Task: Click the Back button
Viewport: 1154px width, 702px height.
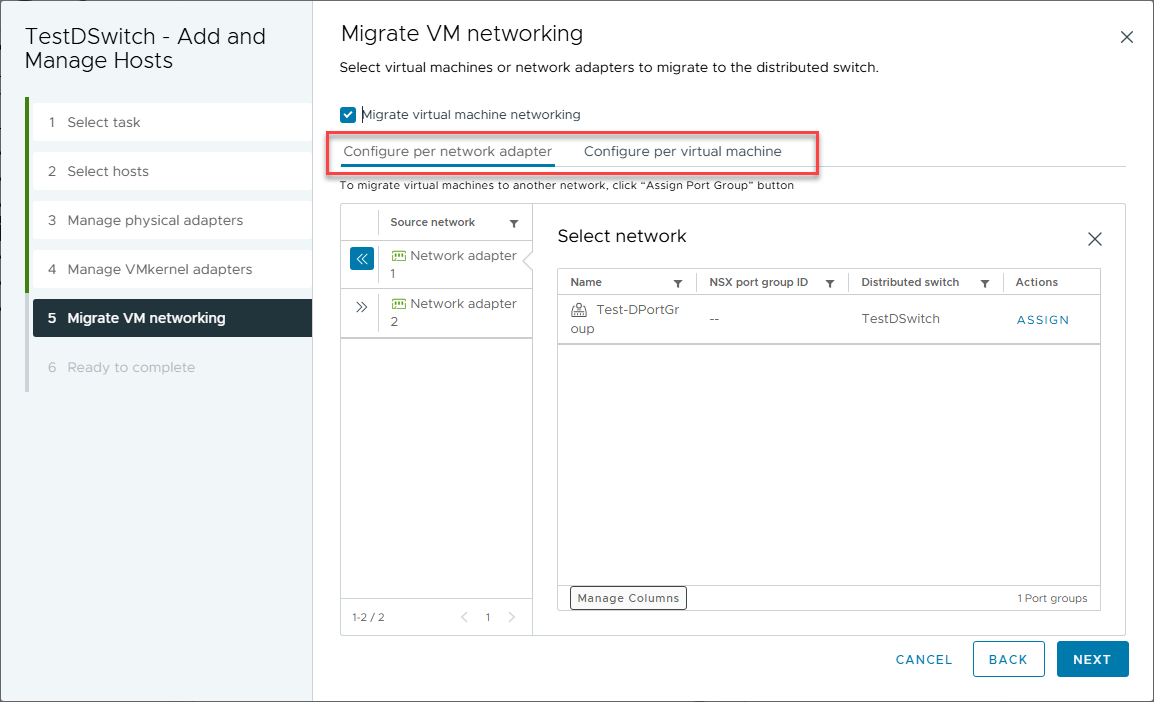Action: (1008, 659)
